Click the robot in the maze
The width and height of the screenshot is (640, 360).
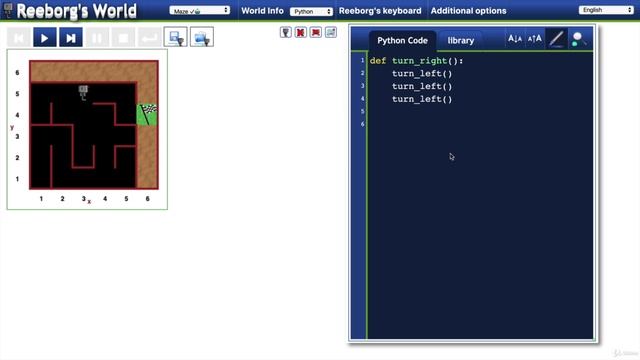pos(83,93)
